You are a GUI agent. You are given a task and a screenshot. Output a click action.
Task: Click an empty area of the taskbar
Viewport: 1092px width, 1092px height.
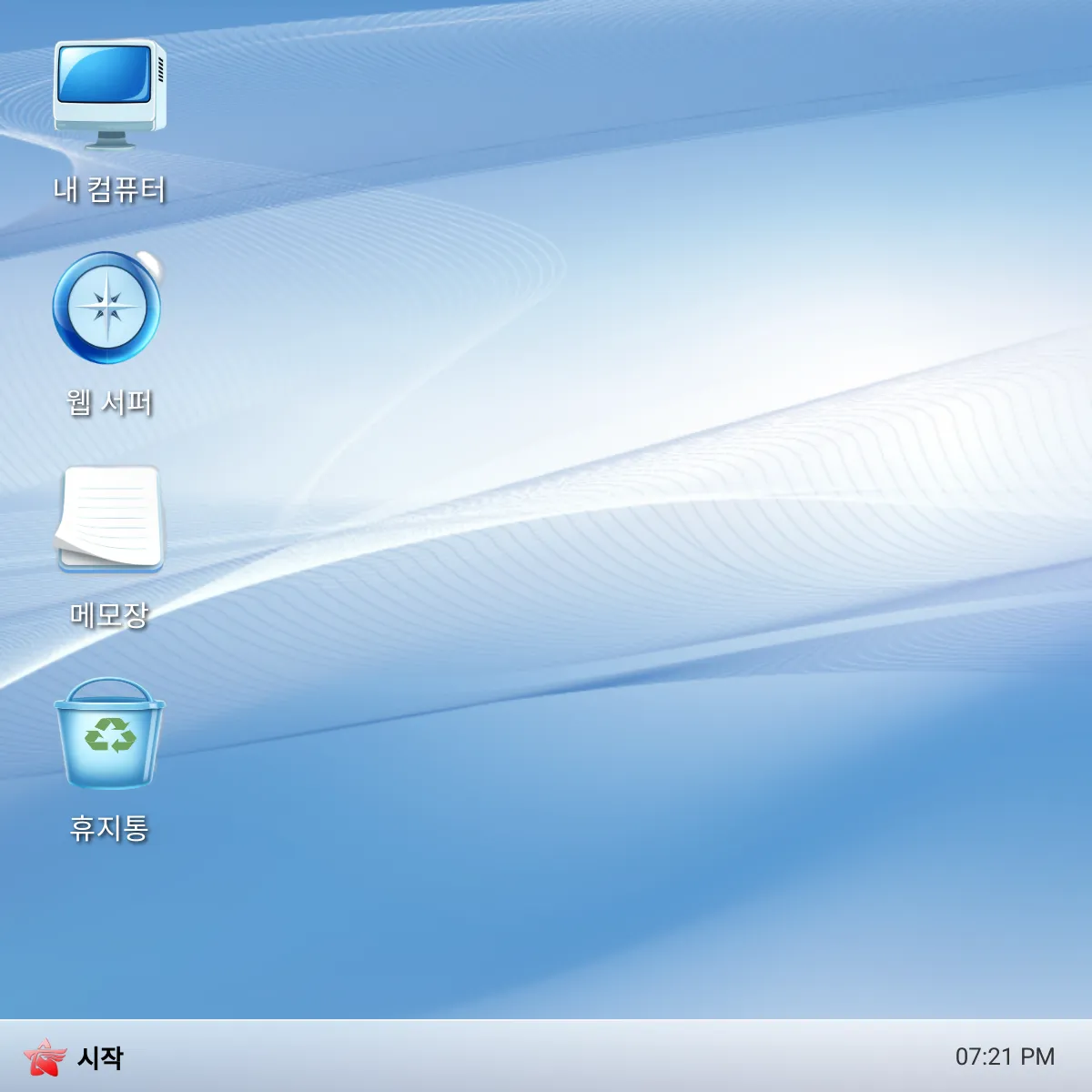coord(546,1058)
